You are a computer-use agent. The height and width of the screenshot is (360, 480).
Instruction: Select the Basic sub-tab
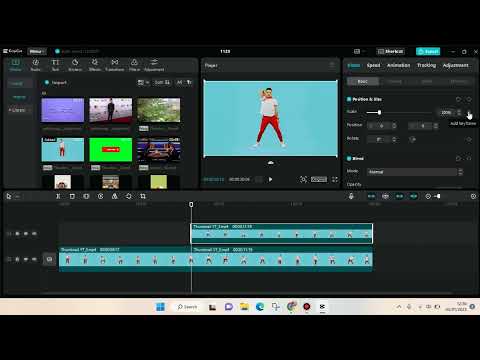(363, 81)
